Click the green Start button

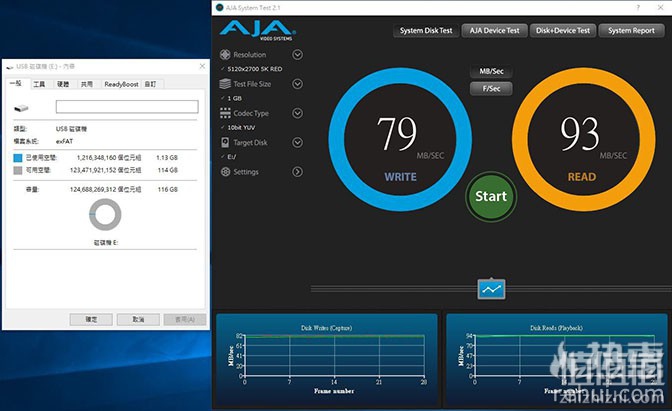491,196
